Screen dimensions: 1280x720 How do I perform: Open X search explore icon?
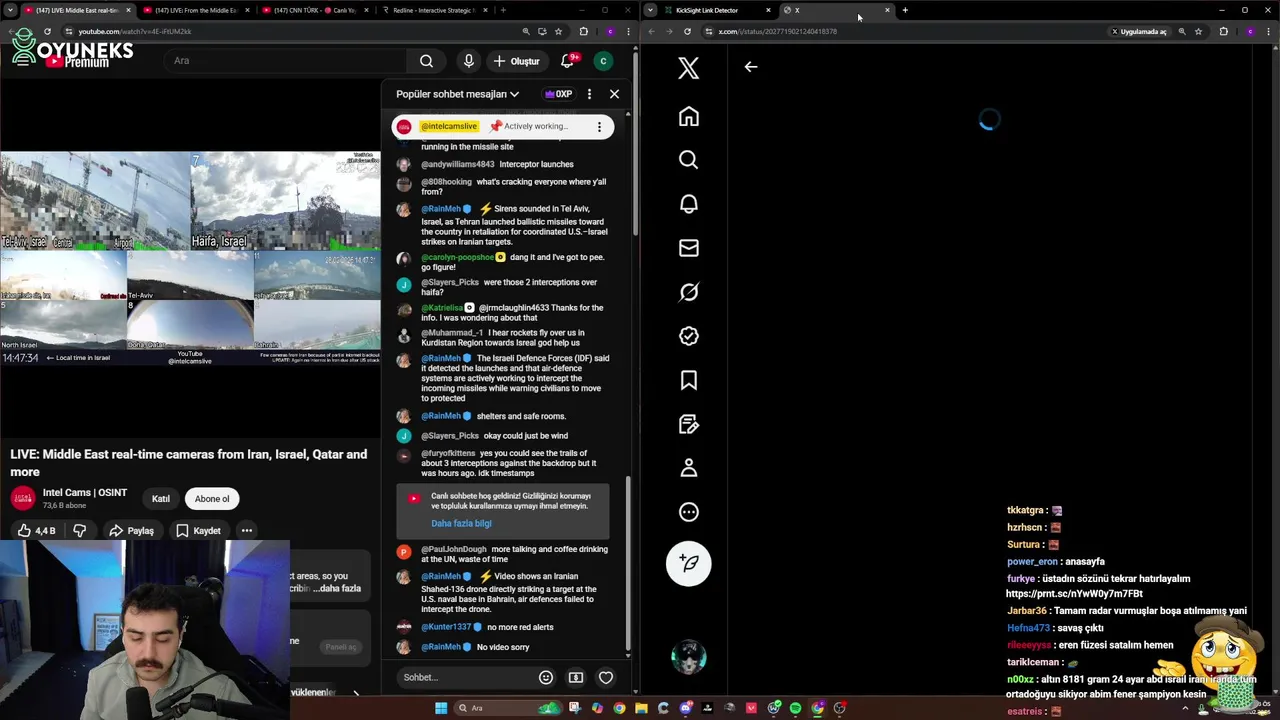coord(688,160)
